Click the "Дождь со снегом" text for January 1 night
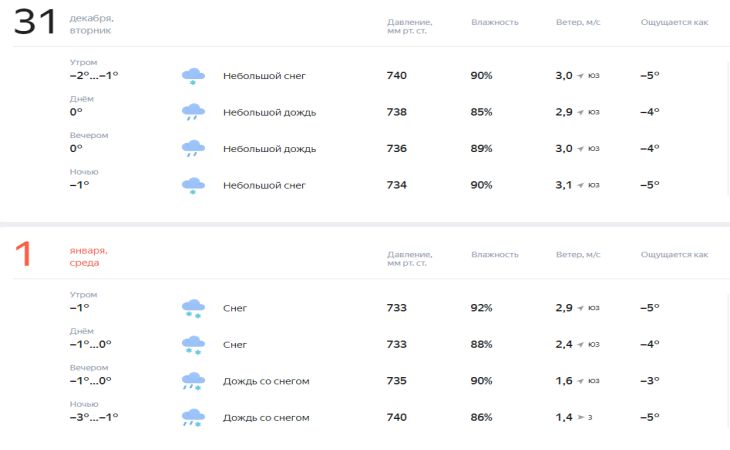The height and width of the screenshot is (450, 730). 266,418
